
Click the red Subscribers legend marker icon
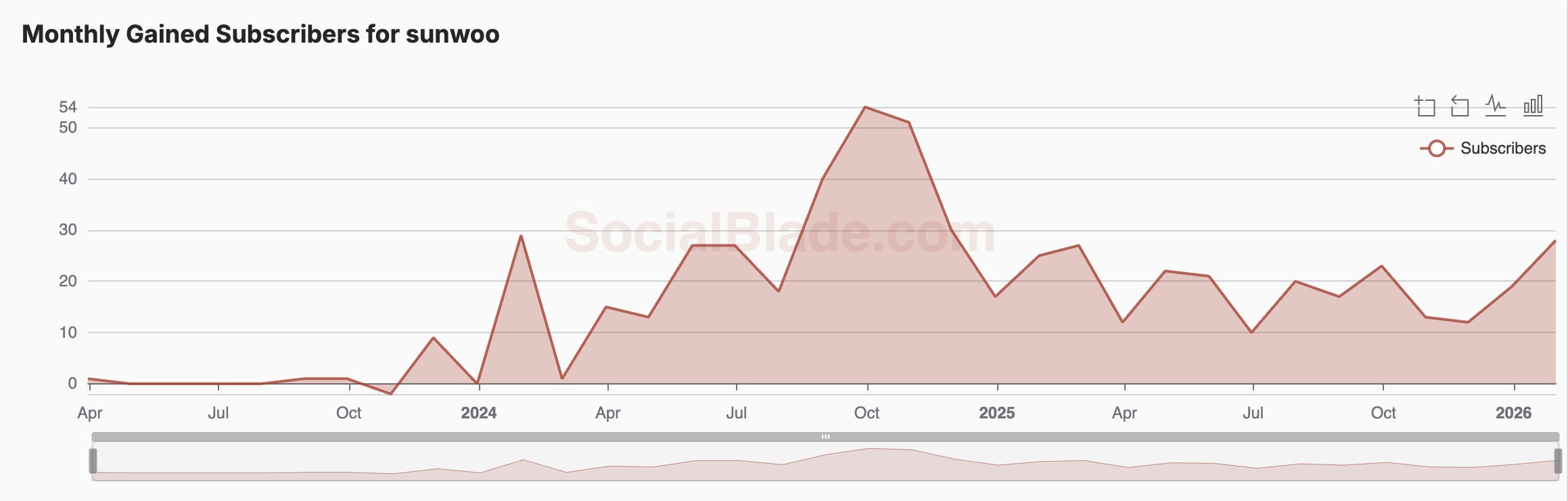point(1437,148)
